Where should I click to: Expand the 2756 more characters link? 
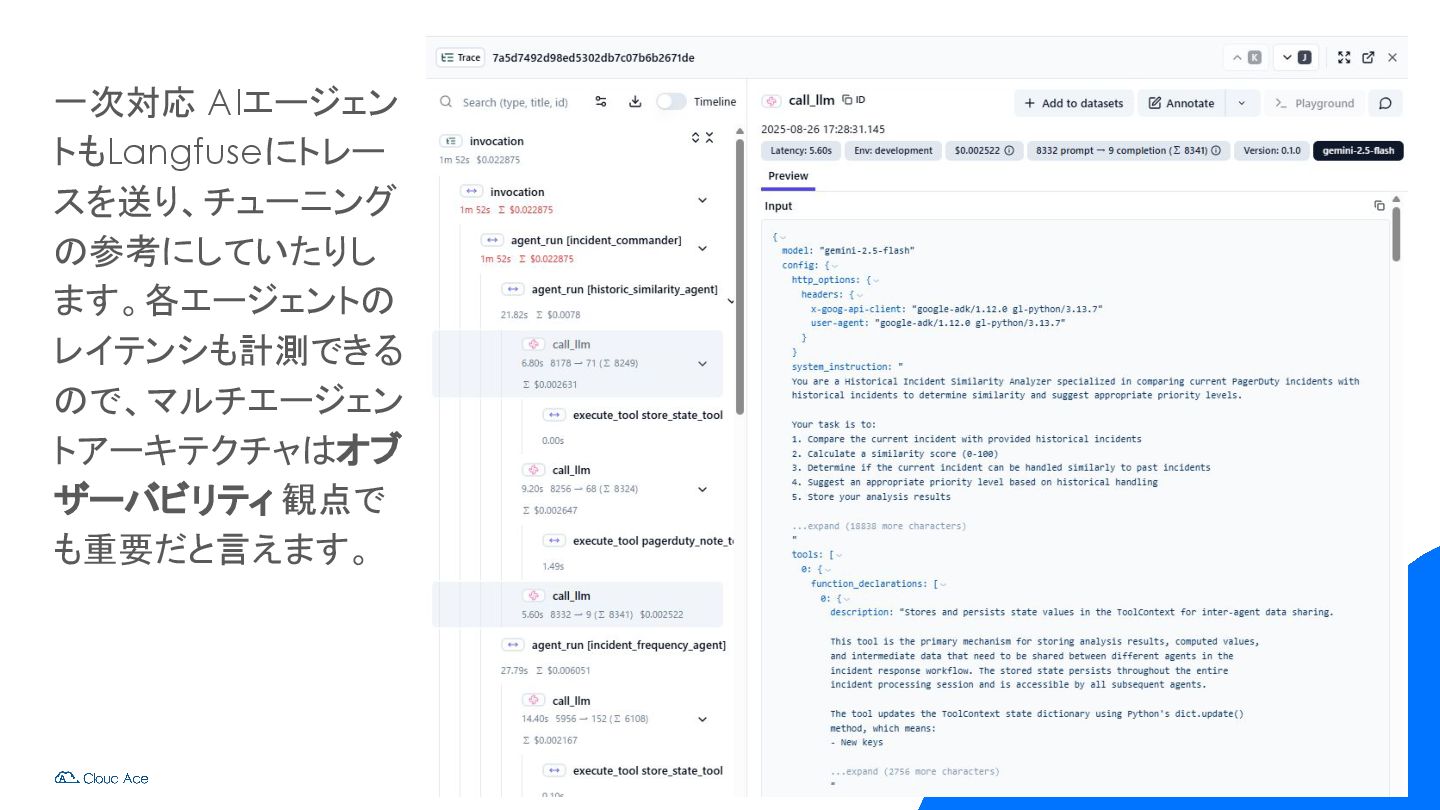[914, 772]
